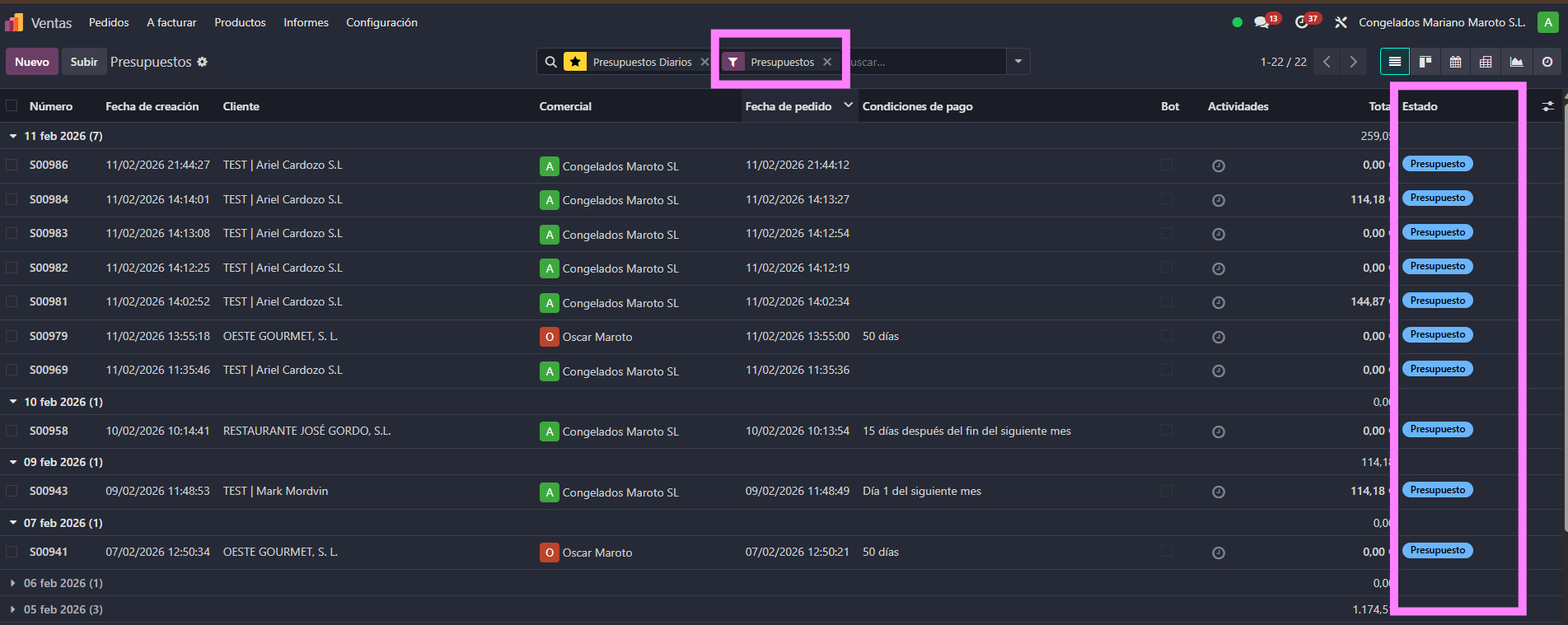The width and height of the screenshot is (1568, 625).
Task: Select the checkbox for order S00984
Action: [x=12, y=199]
